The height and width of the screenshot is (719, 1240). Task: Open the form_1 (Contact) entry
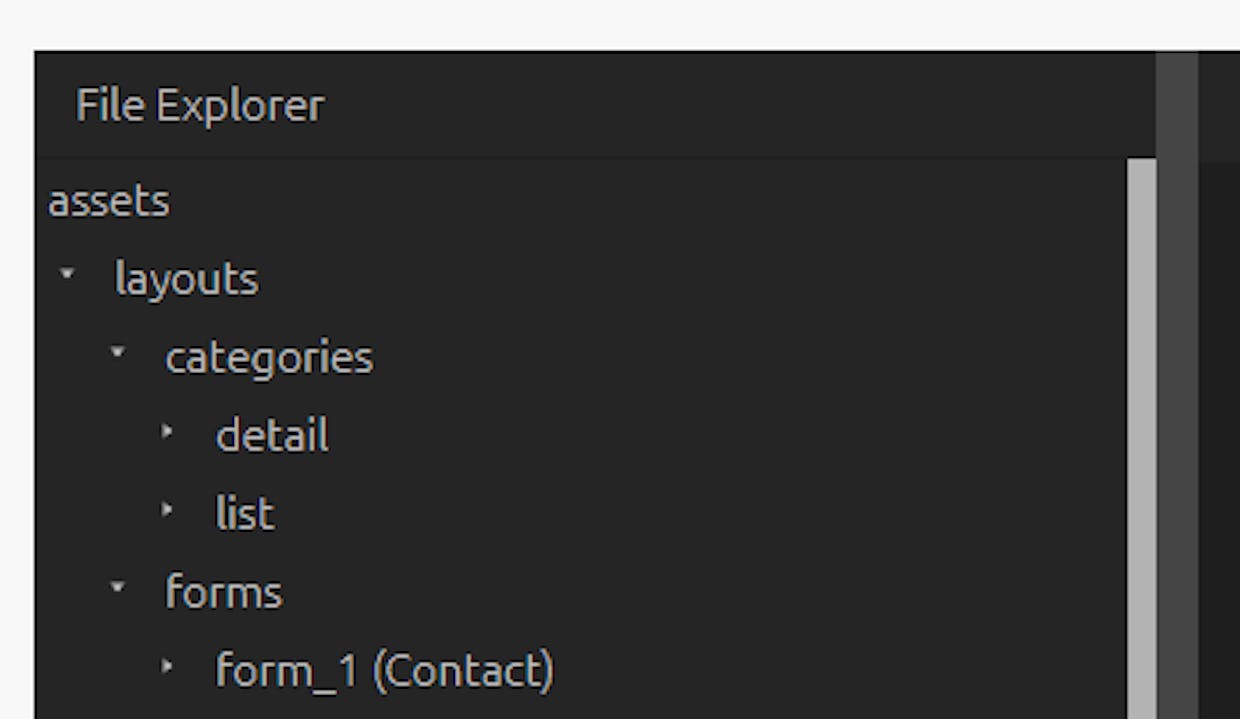pos(385,670)
